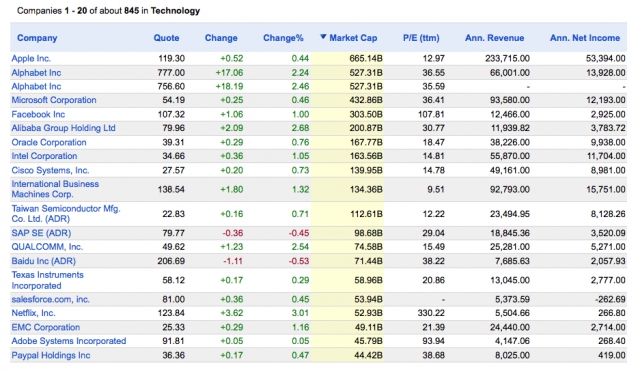
Task: Select Oracle revenue 38,226.00
Action: pyautogui.click(x=510, y=143)
